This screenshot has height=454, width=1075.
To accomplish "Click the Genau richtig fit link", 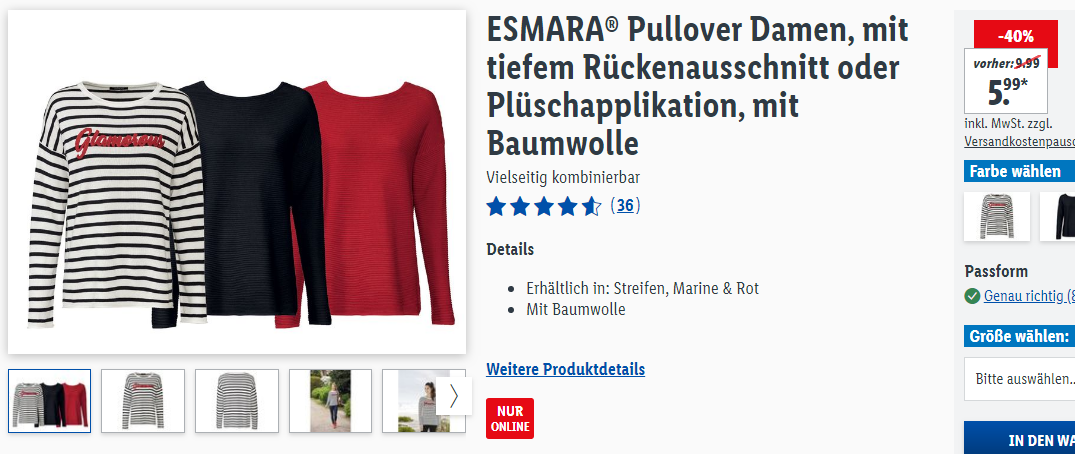I will 1029,296.
